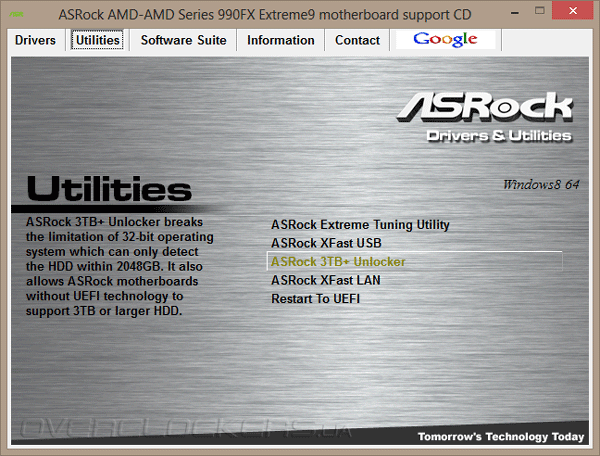Click the Google logo tab
Viewport: 600px width, 456px height.
tap(445, 40)
